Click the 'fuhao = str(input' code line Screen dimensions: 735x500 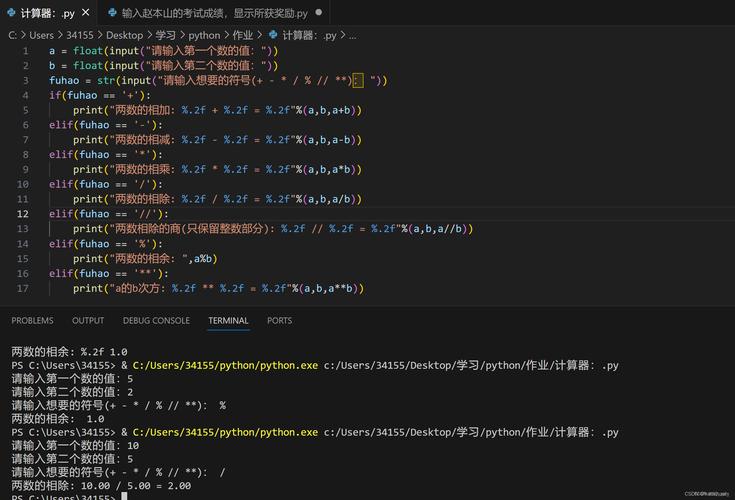[x=218, y=81]
